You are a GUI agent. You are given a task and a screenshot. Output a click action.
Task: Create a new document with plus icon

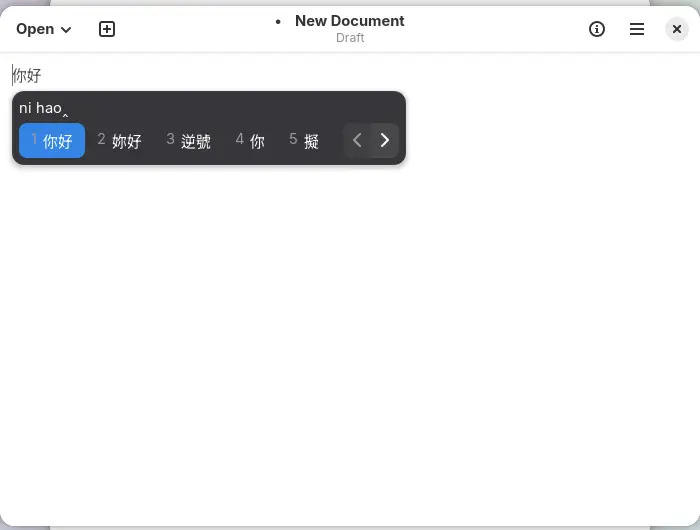[107, 29]
